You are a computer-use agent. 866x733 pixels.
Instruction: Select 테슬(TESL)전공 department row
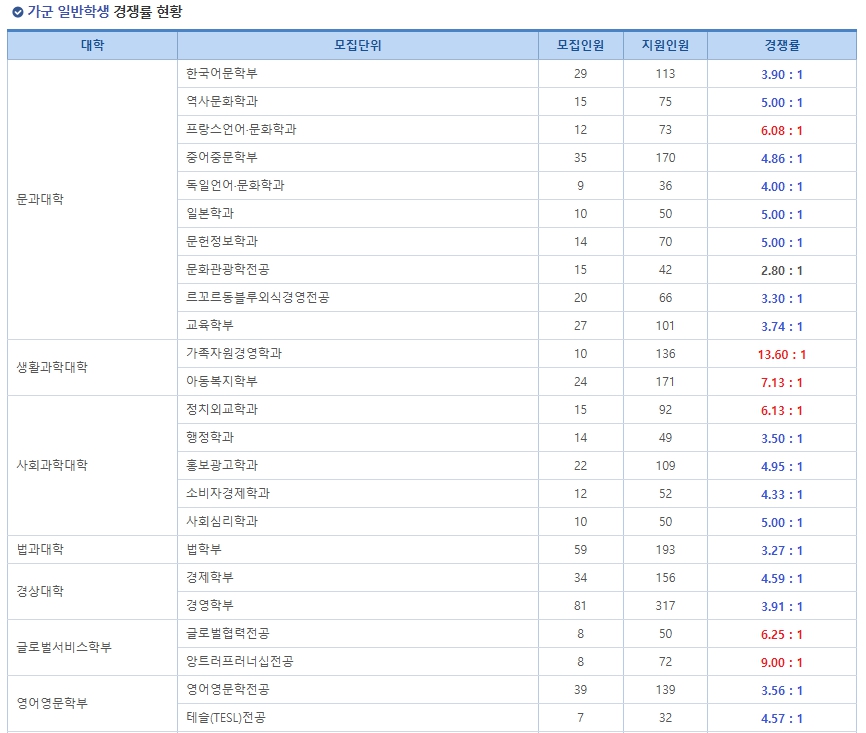[517, 718]
